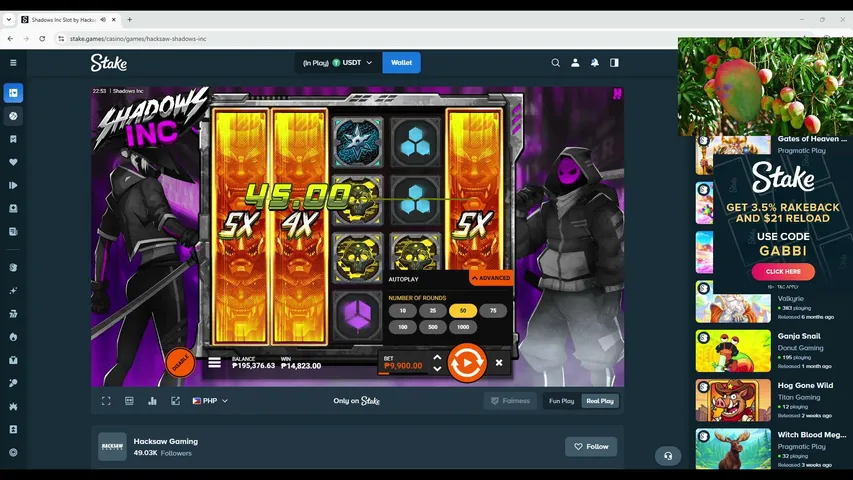Select 75 autoplay rounds

click(x=493, y=311)
